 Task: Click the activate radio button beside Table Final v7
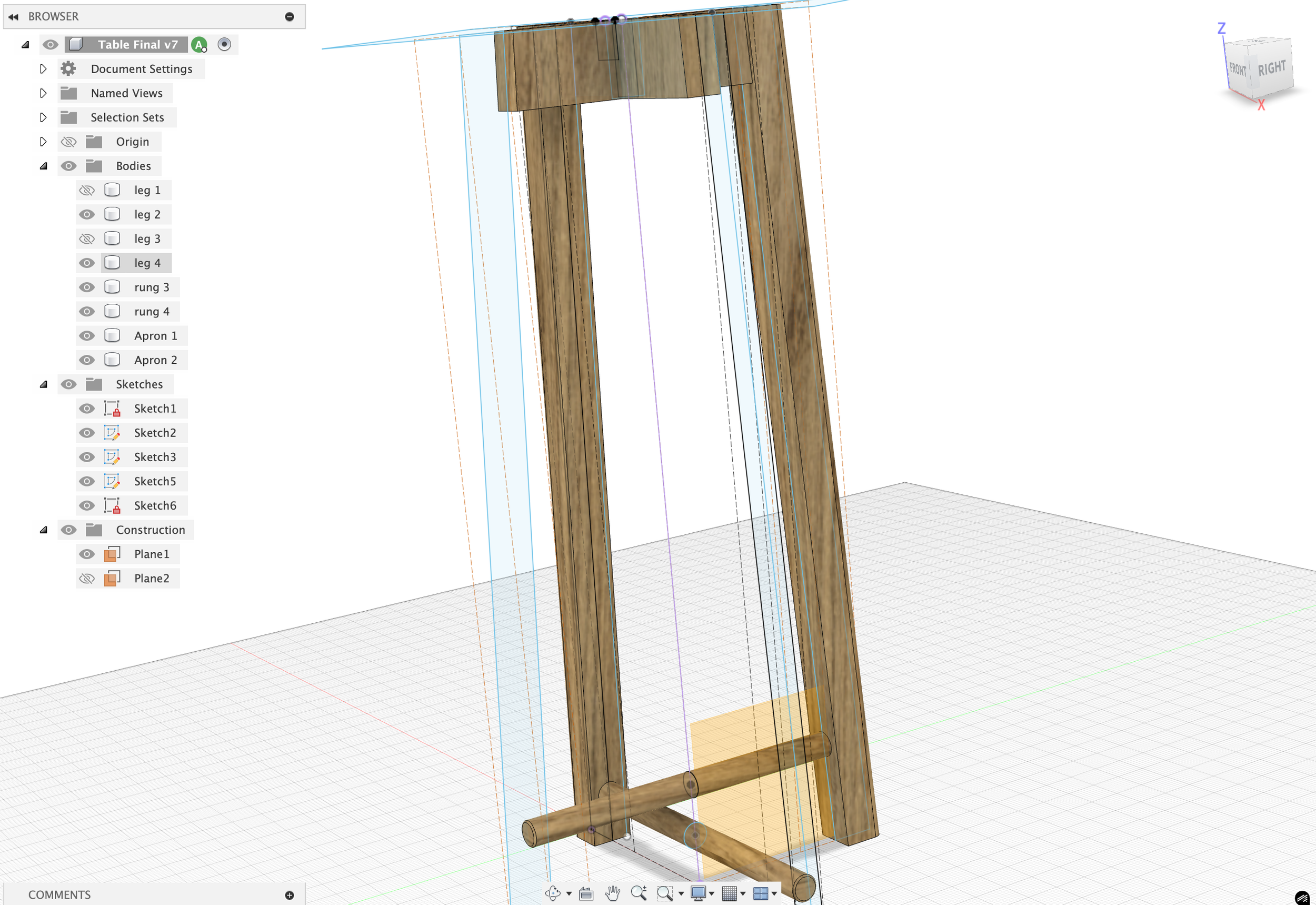coord(224,44)
